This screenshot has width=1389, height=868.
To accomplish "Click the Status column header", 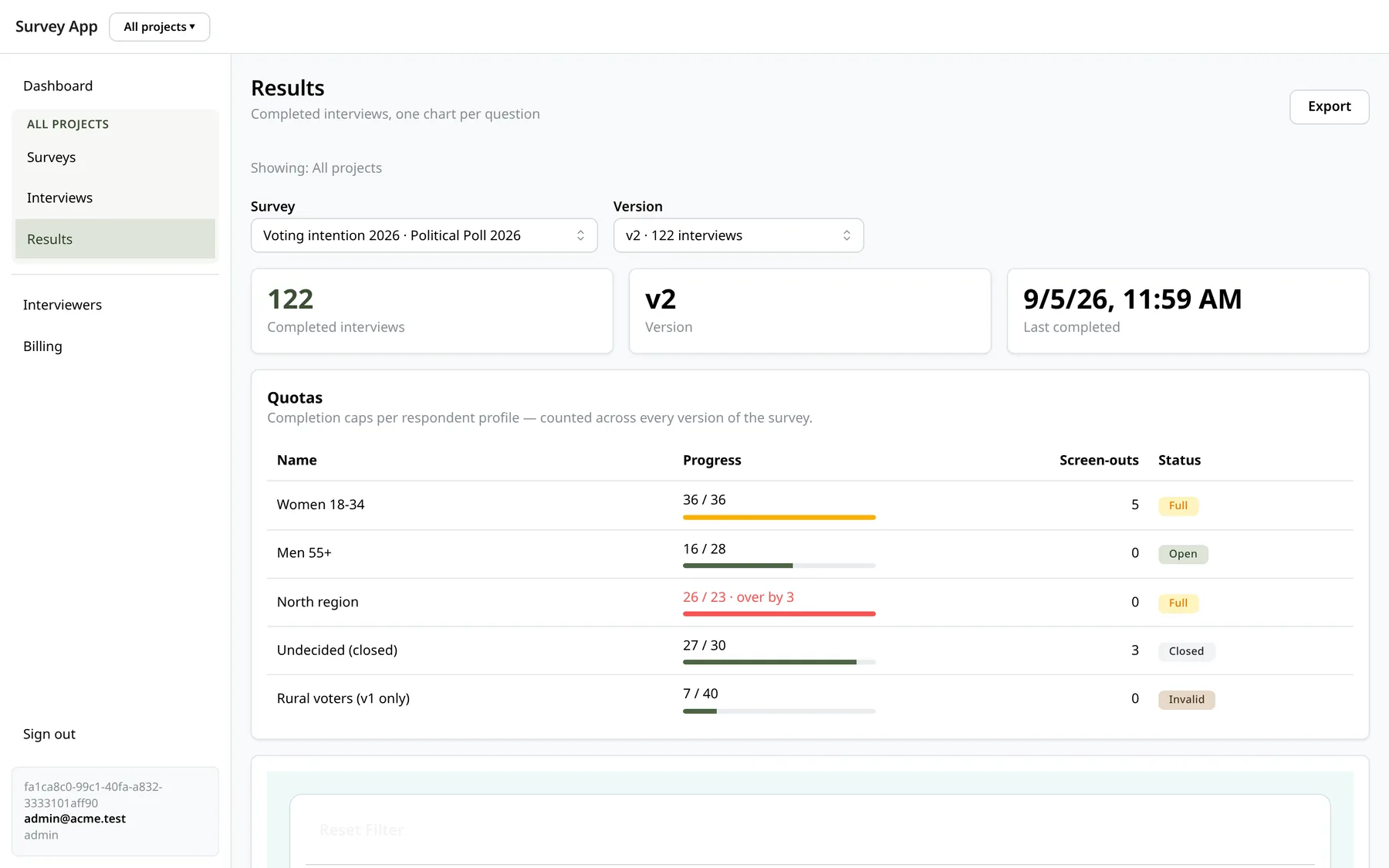I will click(x=1179, y=461).
